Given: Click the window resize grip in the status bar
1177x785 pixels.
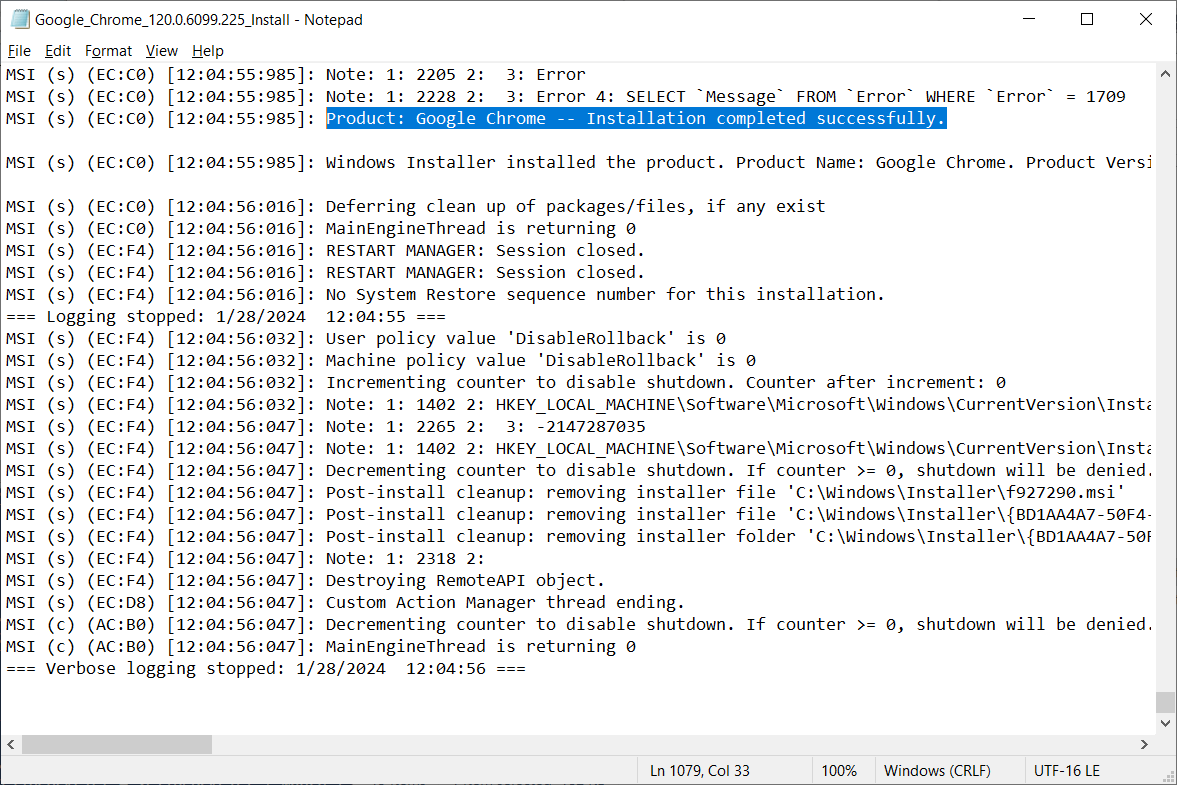Looking at the screenshot, I should click(x=1168, y=776).
